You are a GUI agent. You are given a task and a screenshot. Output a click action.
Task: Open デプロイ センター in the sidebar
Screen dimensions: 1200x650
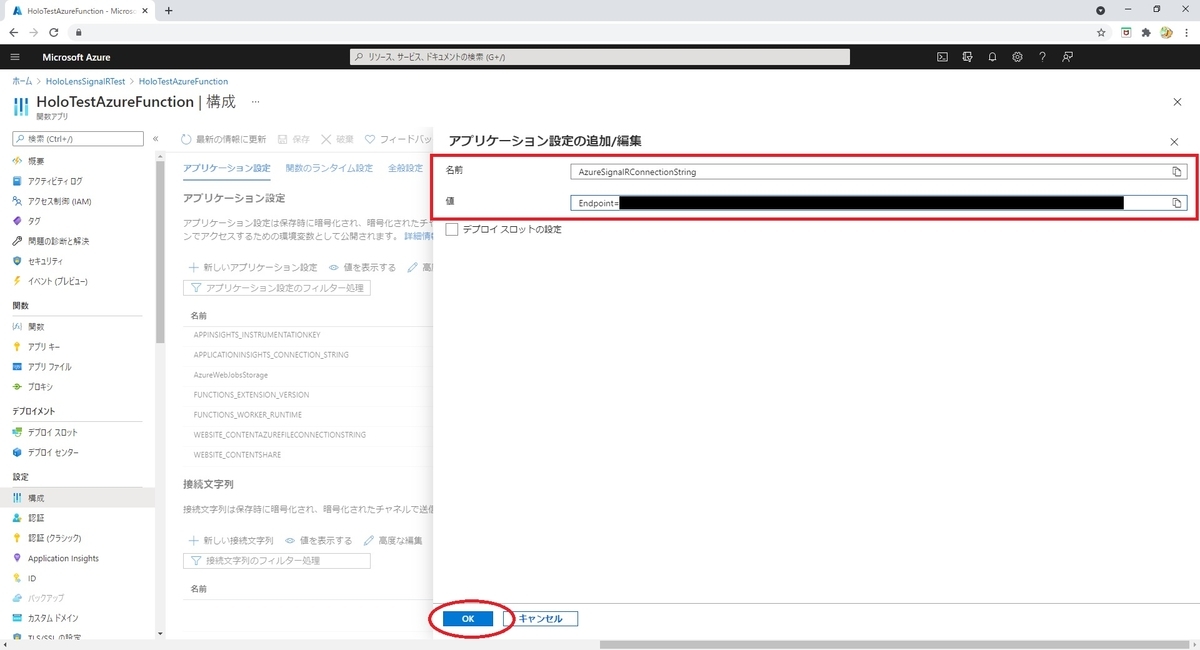[x=53, y=453]
